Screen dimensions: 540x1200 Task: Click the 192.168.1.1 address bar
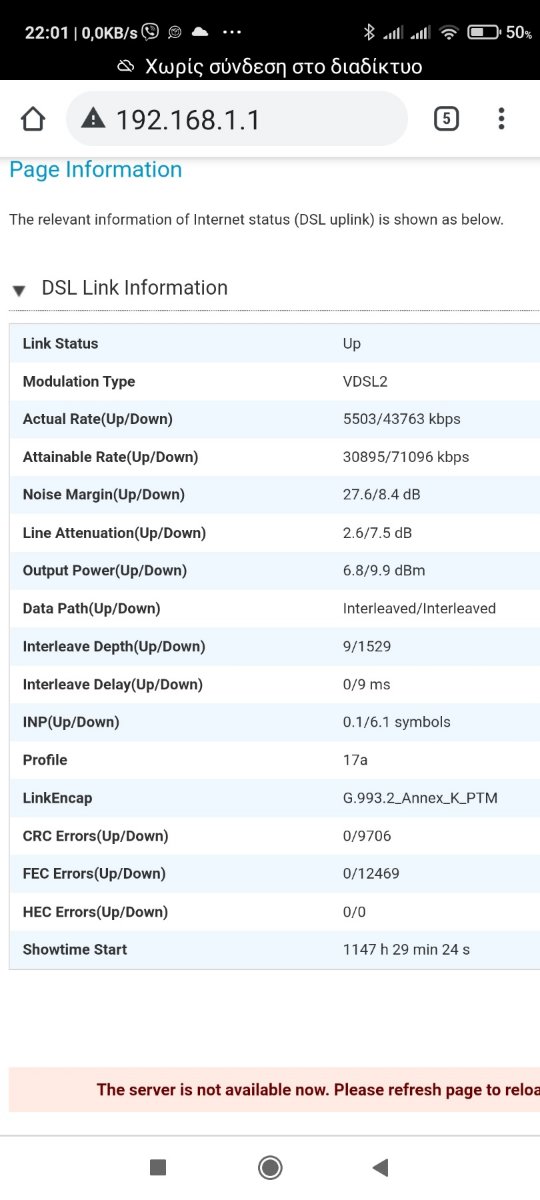(237, 119)
